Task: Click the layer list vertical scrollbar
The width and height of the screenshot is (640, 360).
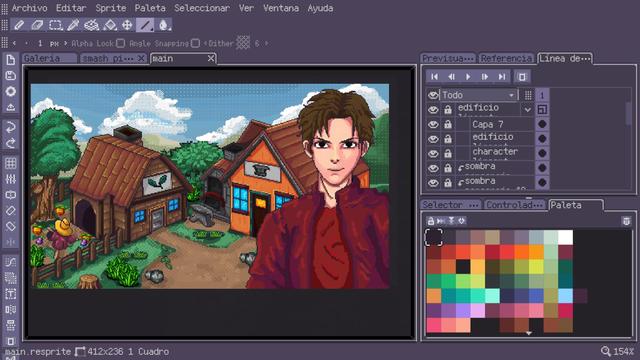Action: click(629, 113)
